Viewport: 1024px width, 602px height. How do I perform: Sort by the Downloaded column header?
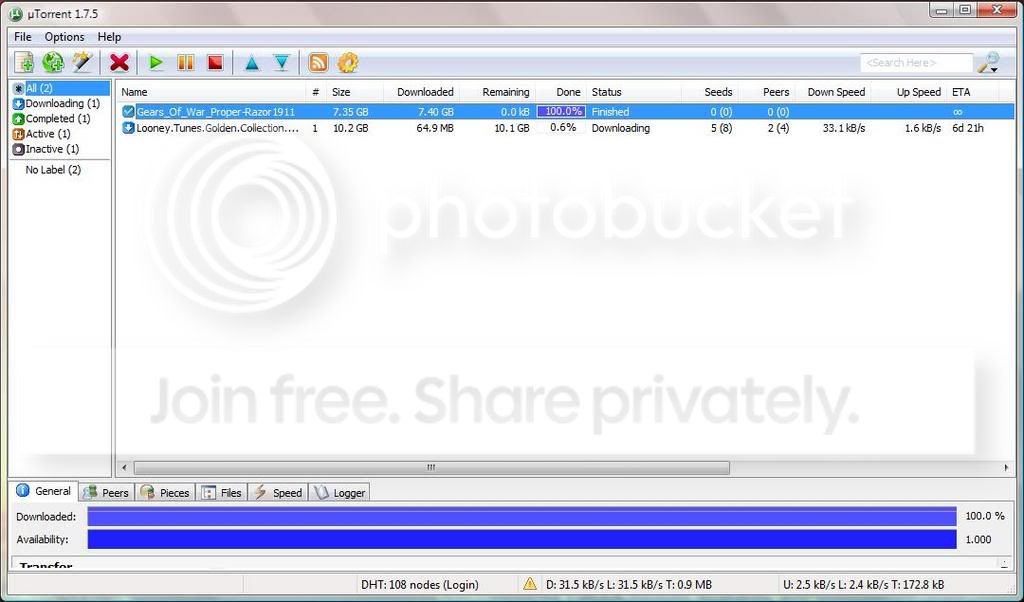pyautogui.click(x=421, y=92)
